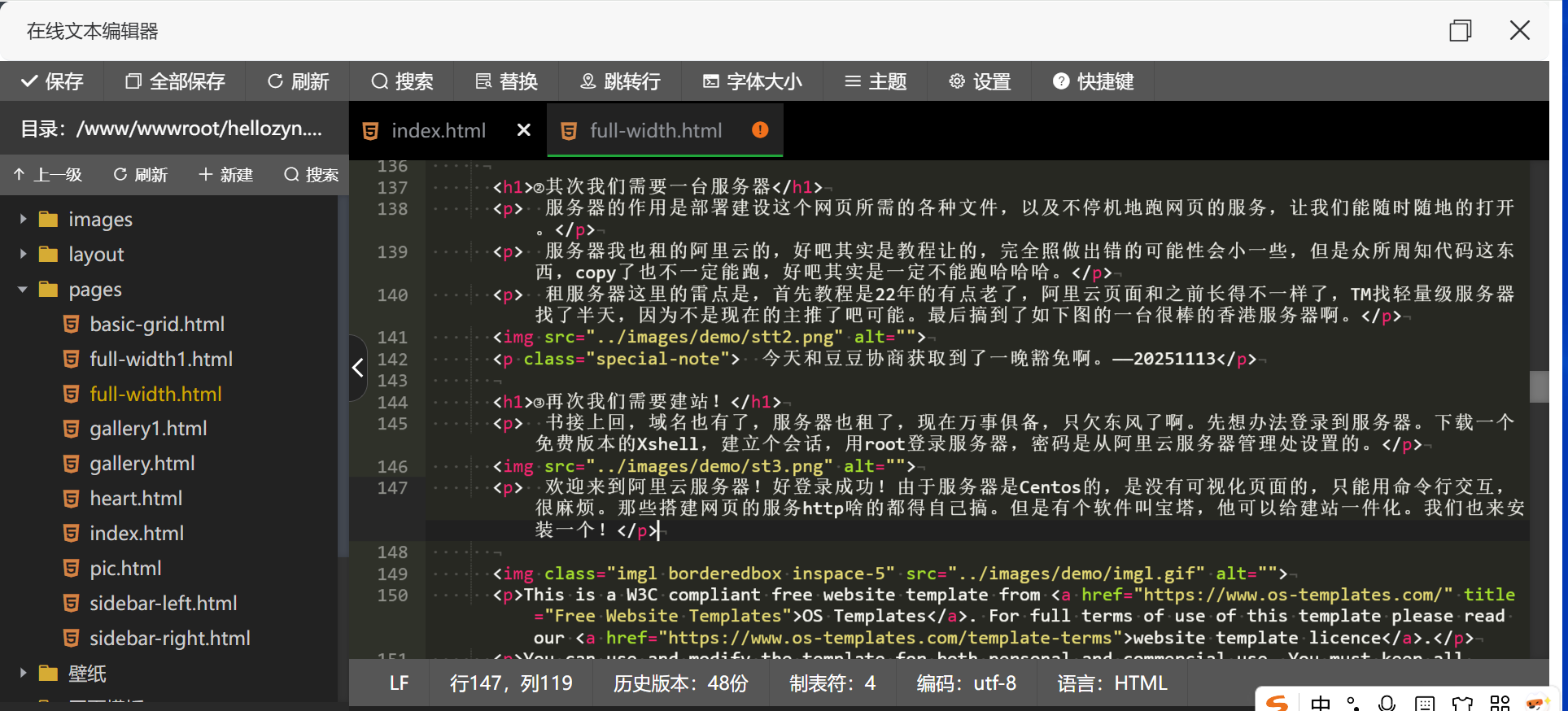
Task: Click 新建 to create a new file
Action: pyautogui.click(x=225, y=175)
